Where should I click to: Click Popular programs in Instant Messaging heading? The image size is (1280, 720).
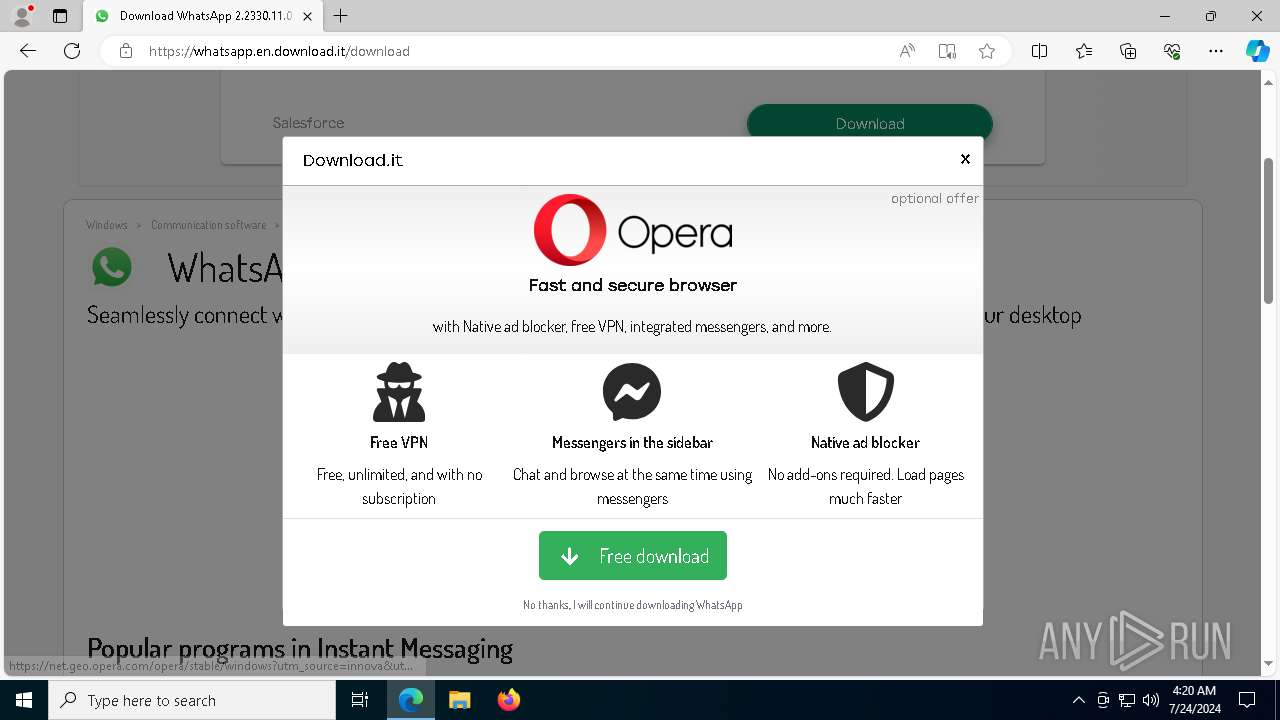300,649
